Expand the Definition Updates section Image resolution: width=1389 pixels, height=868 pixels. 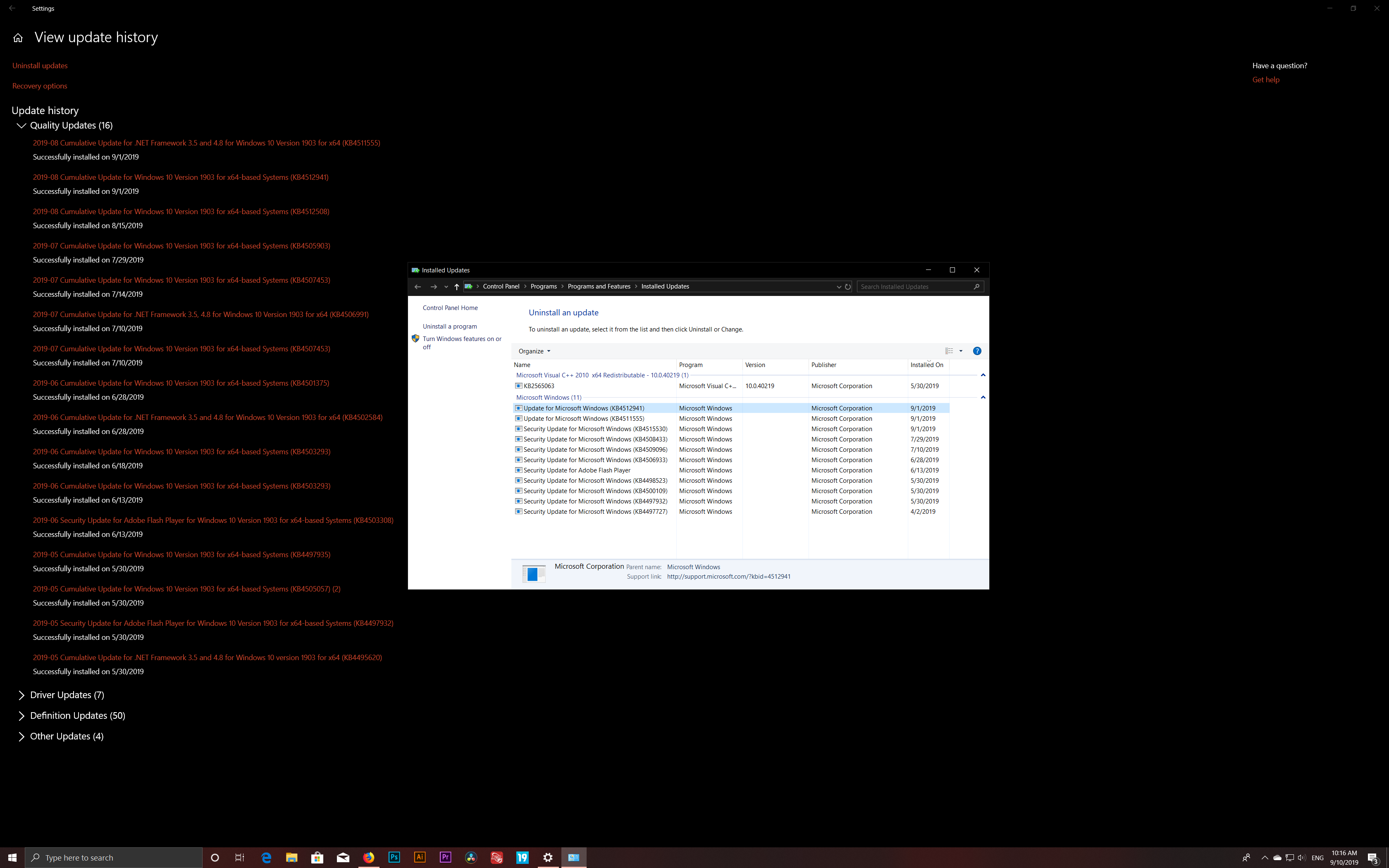[21, 716]
